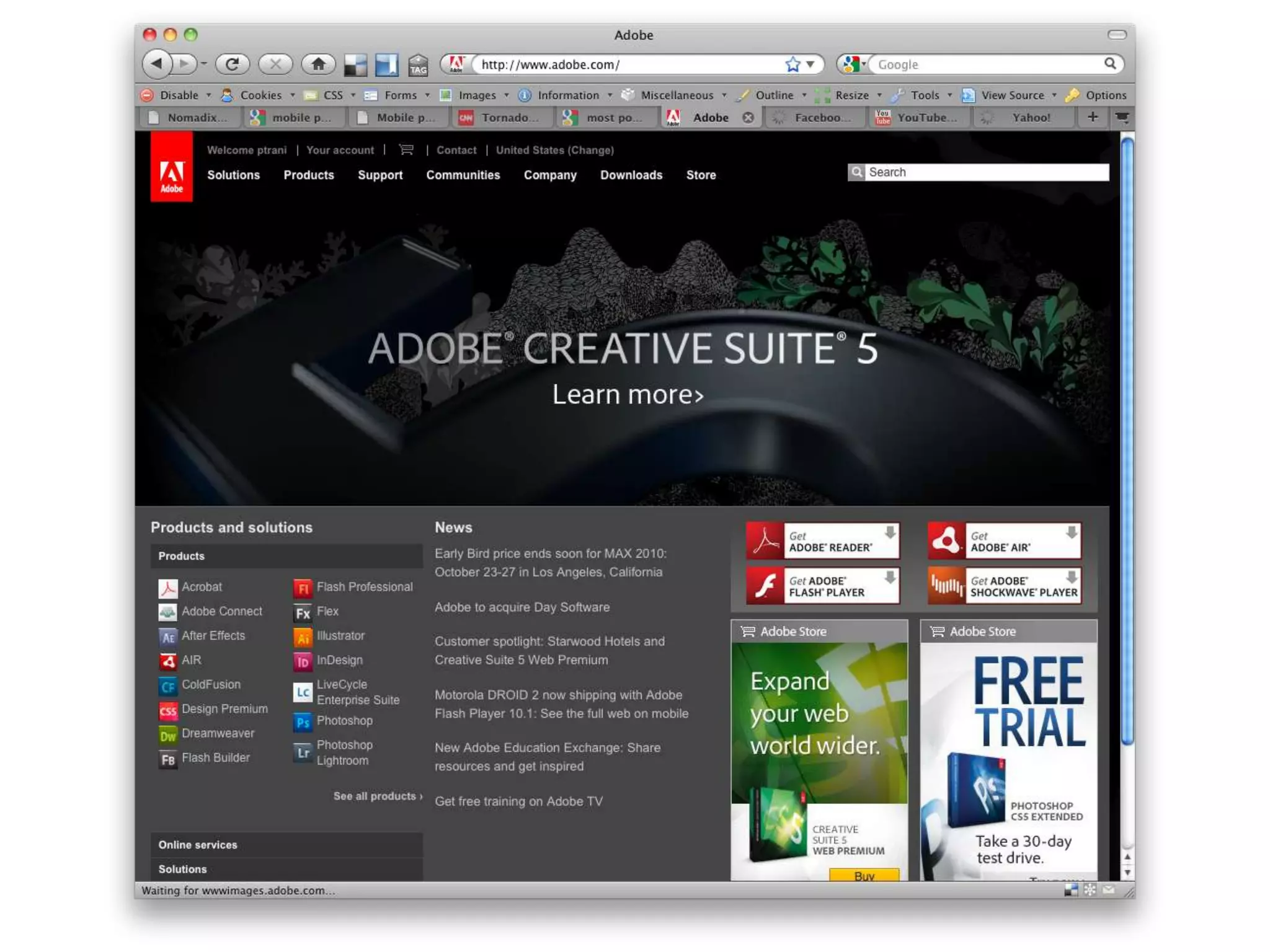Click the Adobe logo on the page
This screenshot has height=952, width=1270.
171,167
